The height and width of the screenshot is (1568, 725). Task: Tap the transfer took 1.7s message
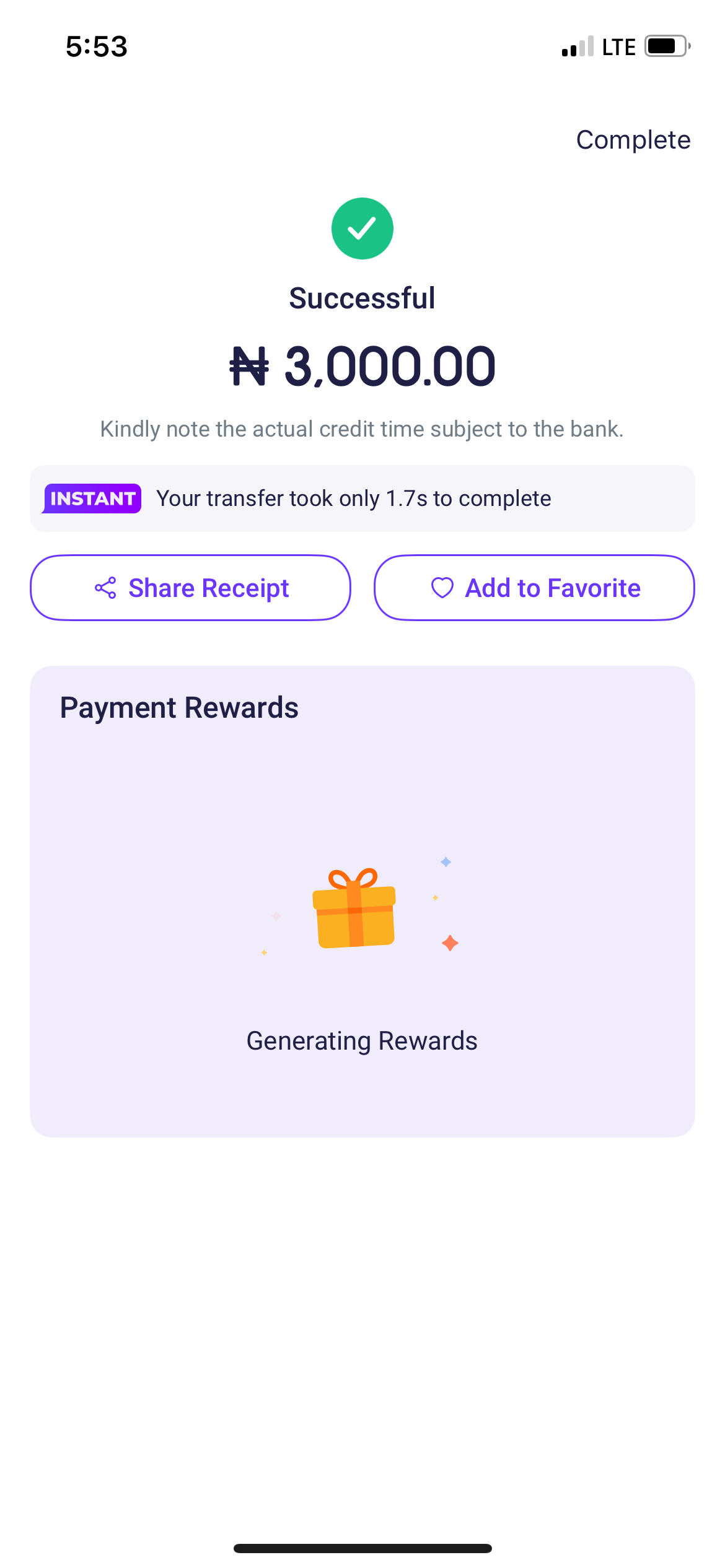(x=353, y=499)
